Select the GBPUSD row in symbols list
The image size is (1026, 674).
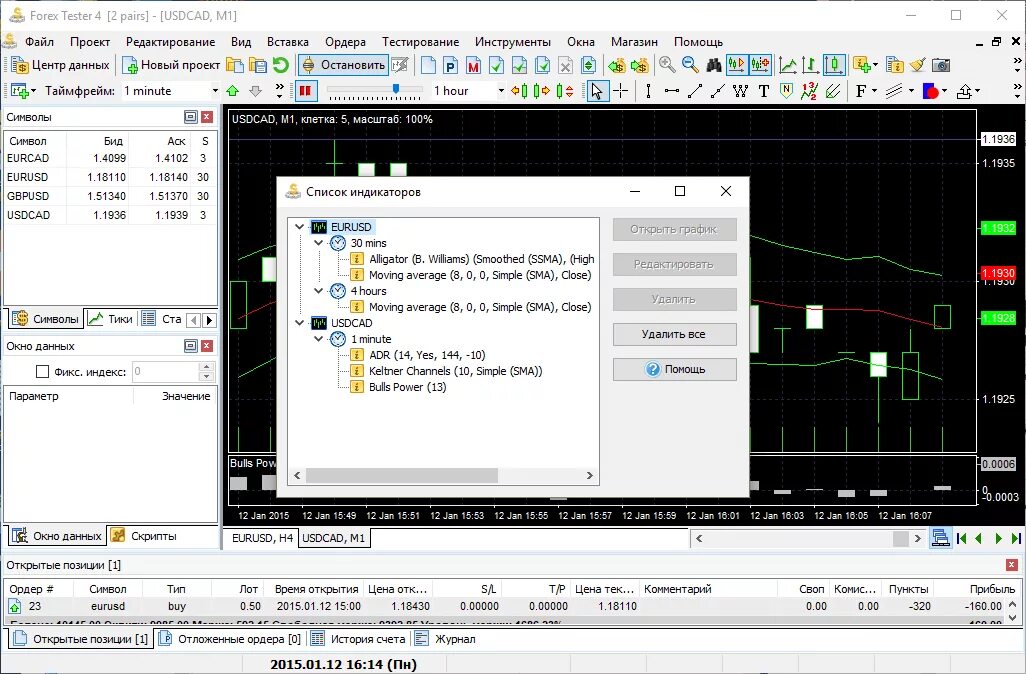[x=110, y=196]
